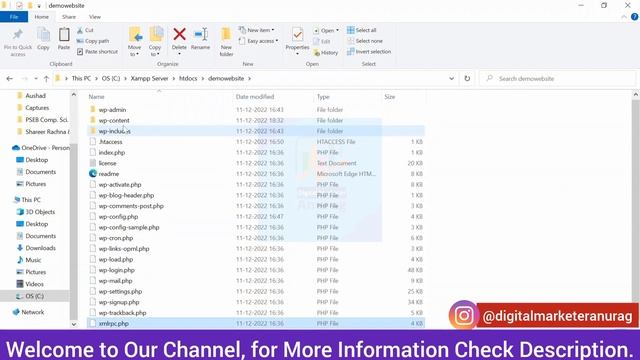This screenshot has width=640, height=360.
Task: Create a New folder from ribbon
Action: click(x=226, y=41)
